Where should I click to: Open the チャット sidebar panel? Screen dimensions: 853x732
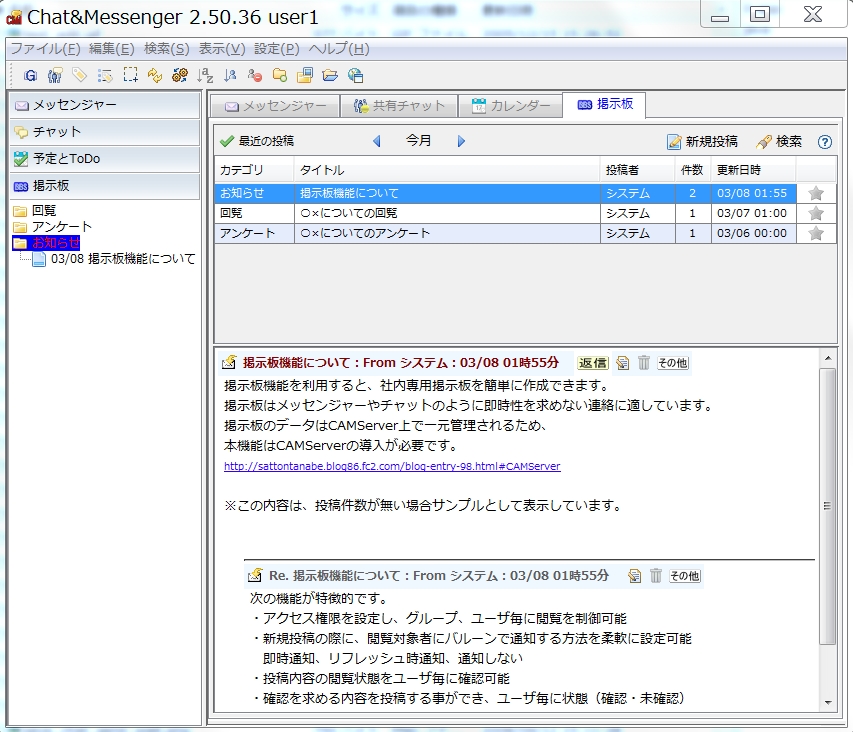coord(105,132)
